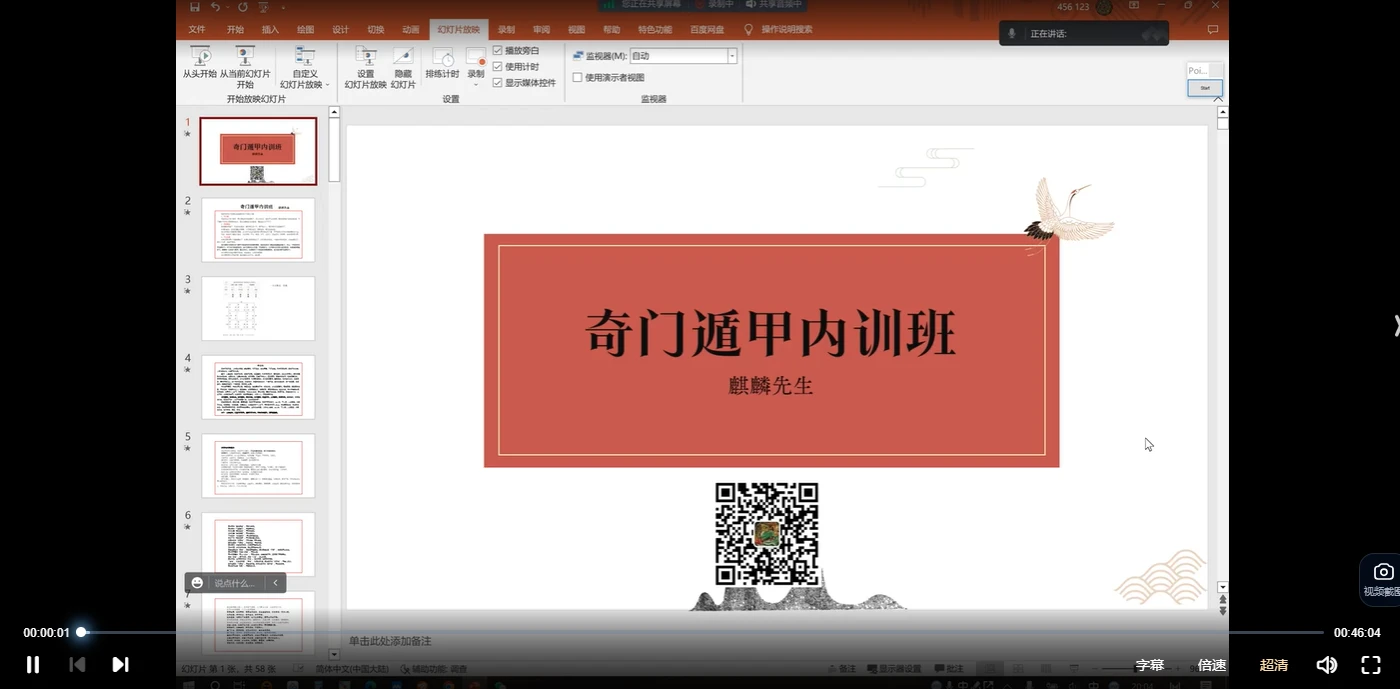The height and width of the screenshot is (689, 1400).
Task: Open subtitles (字幕) option
Action: coord(1150,665)
